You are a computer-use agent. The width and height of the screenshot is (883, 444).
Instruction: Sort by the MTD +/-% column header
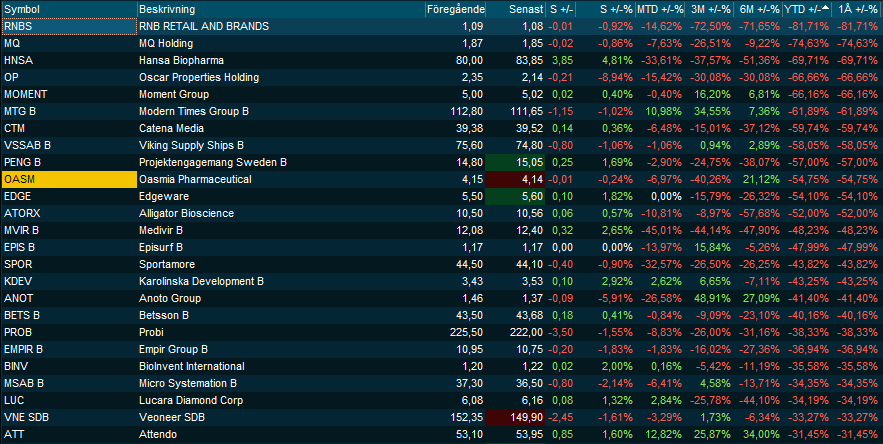659,9
